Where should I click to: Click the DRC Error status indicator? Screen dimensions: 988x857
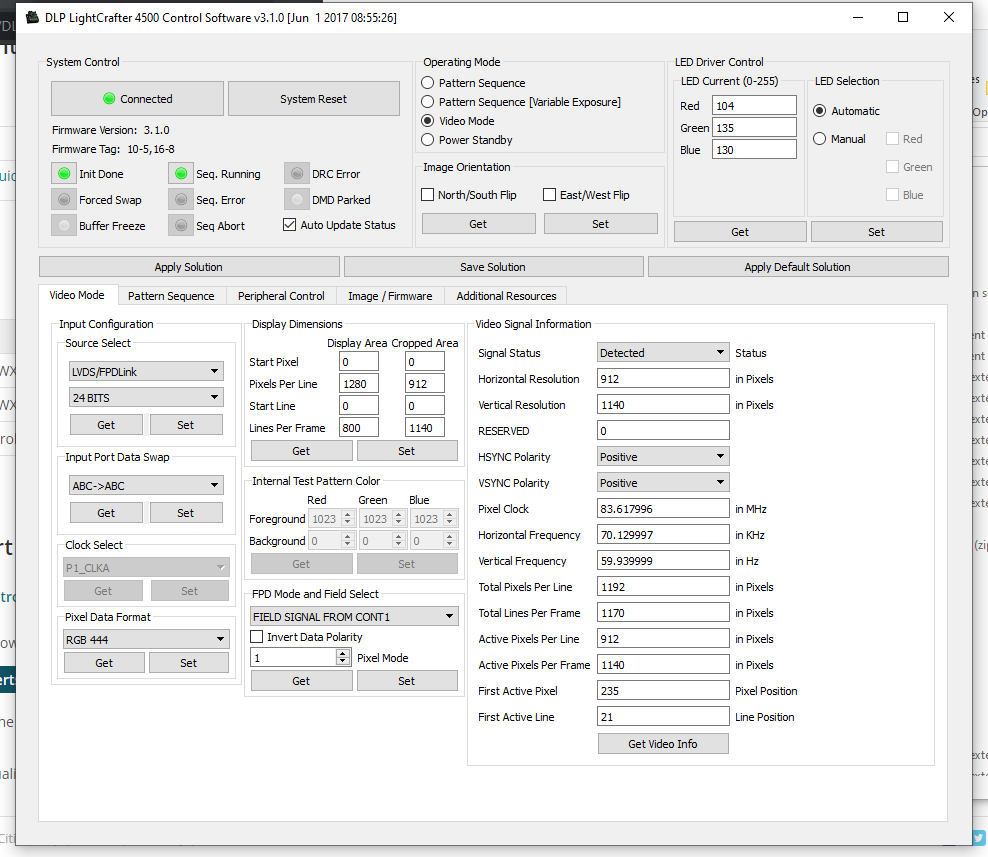click(x=297, y=173)
